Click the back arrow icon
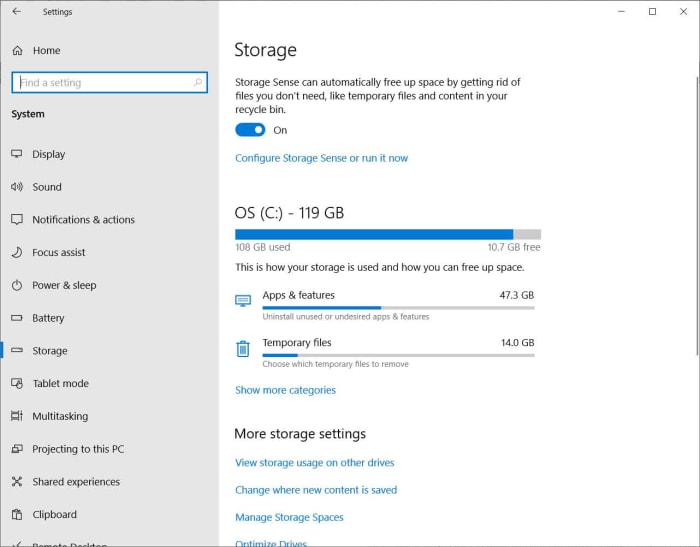Viewport: 700px width, 547px height. (16, 12)
